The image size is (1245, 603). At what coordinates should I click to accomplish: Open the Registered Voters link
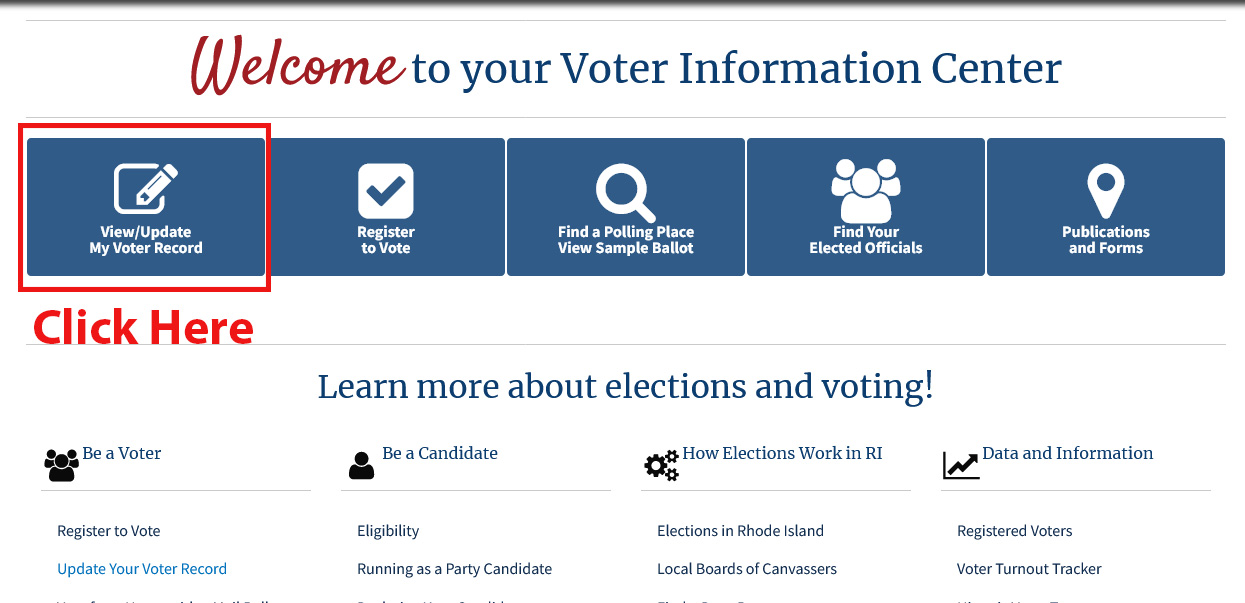point(1015,531)
